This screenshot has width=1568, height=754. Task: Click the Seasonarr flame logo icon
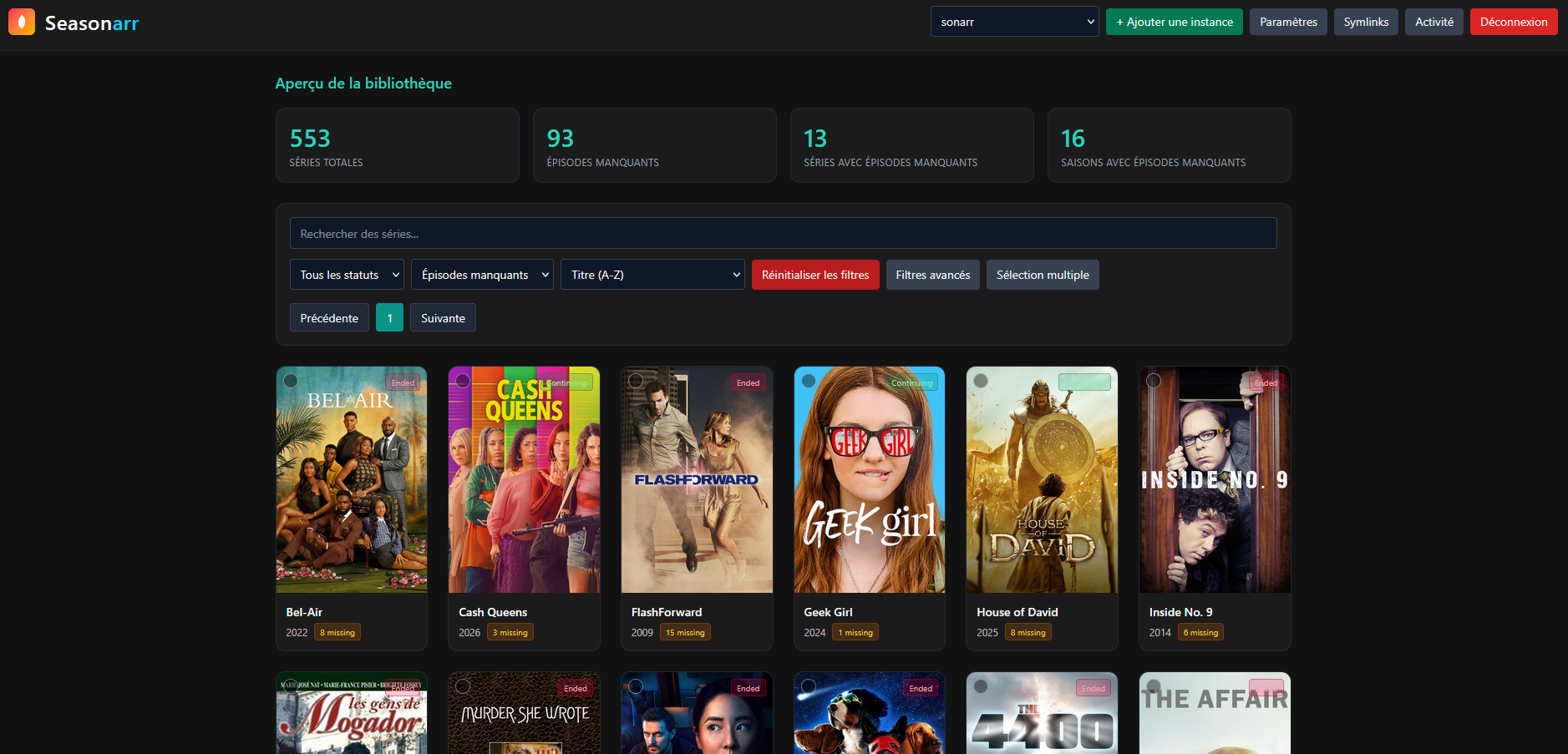(22, 22)
